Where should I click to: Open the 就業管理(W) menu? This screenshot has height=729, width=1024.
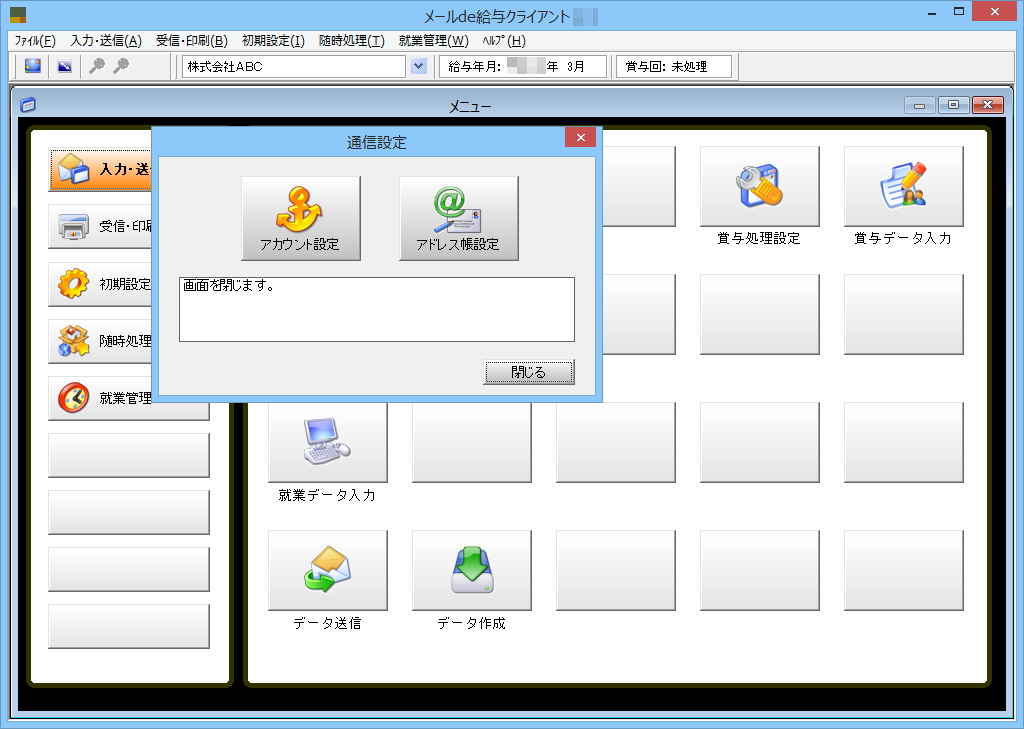pos(433,40)
